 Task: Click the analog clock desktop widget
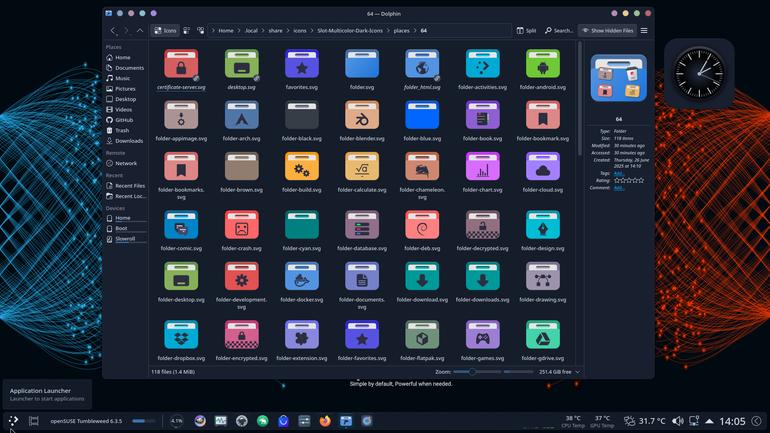click(699, 73)
